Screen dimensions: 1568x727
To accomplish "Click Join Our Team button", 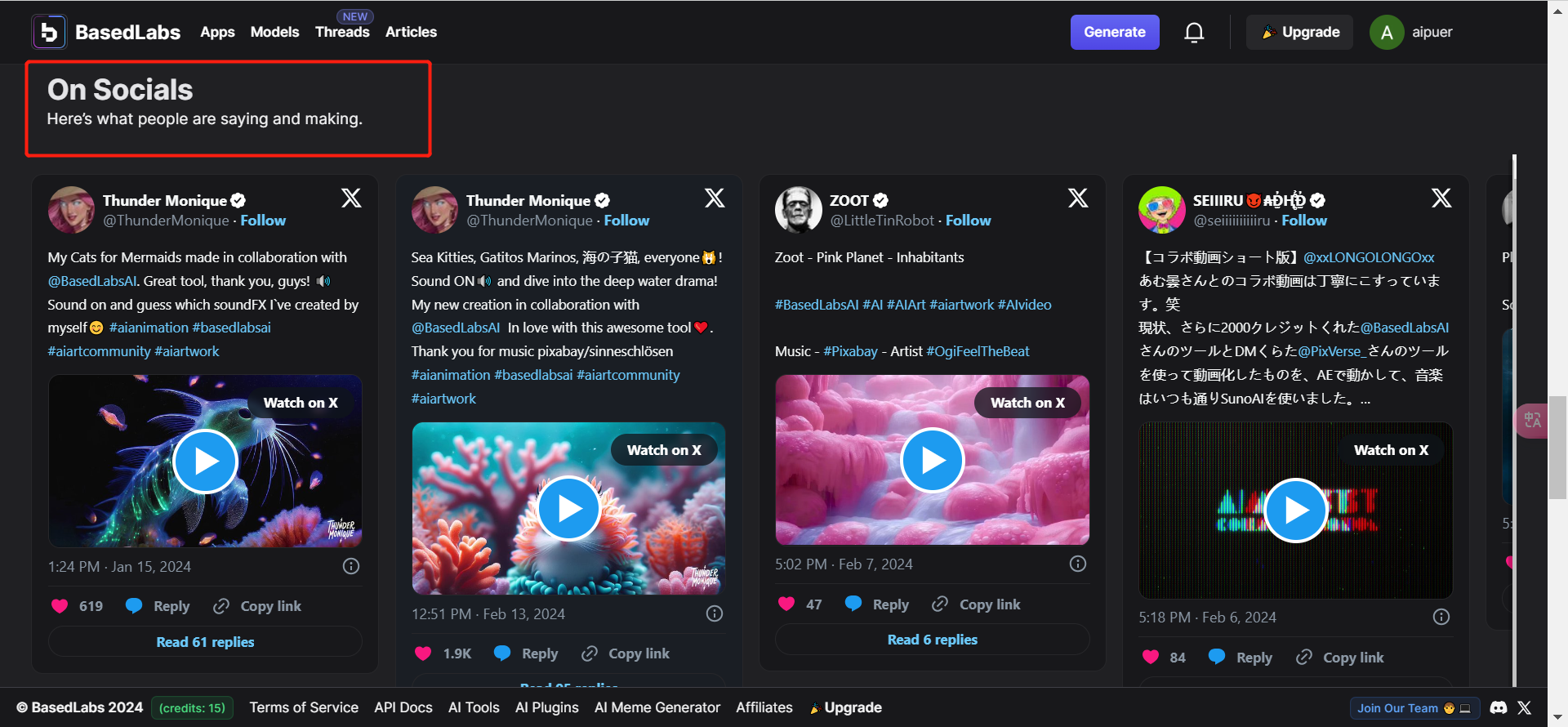I will tap(1414, 708).
